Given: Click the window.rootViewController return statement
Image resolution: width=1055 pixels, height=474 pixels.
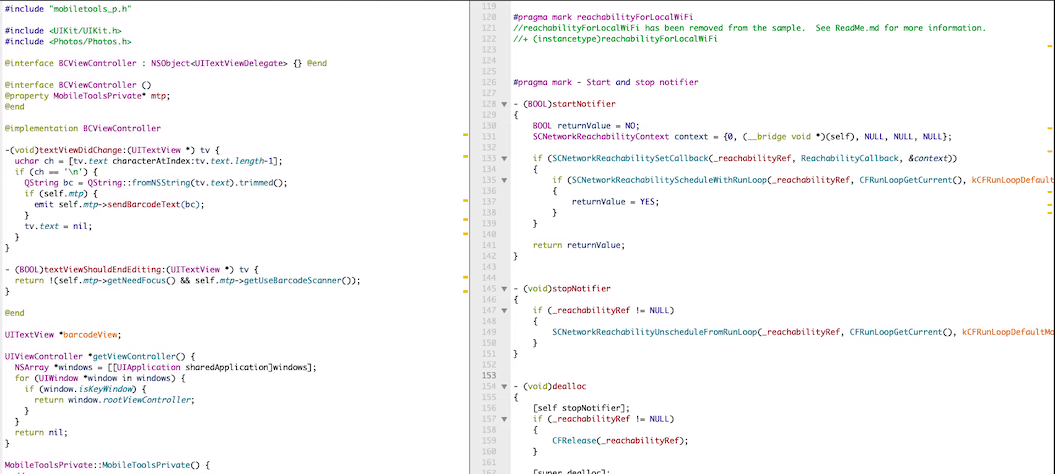Looking at the screenshot, I should [x=114, y=400].
